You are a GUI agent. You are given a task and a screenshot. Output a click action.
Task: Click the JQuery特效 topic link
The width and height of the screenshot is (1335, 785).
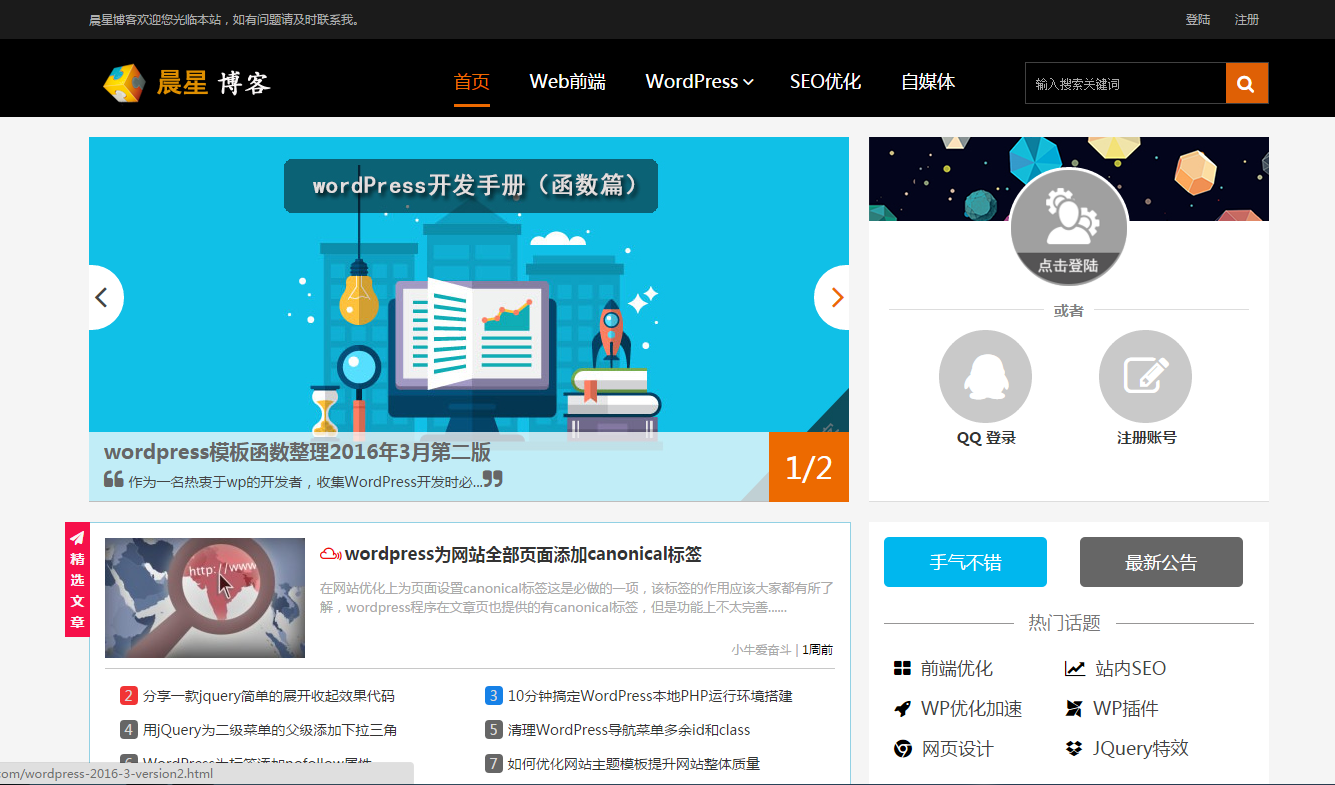click(1141, 749)
